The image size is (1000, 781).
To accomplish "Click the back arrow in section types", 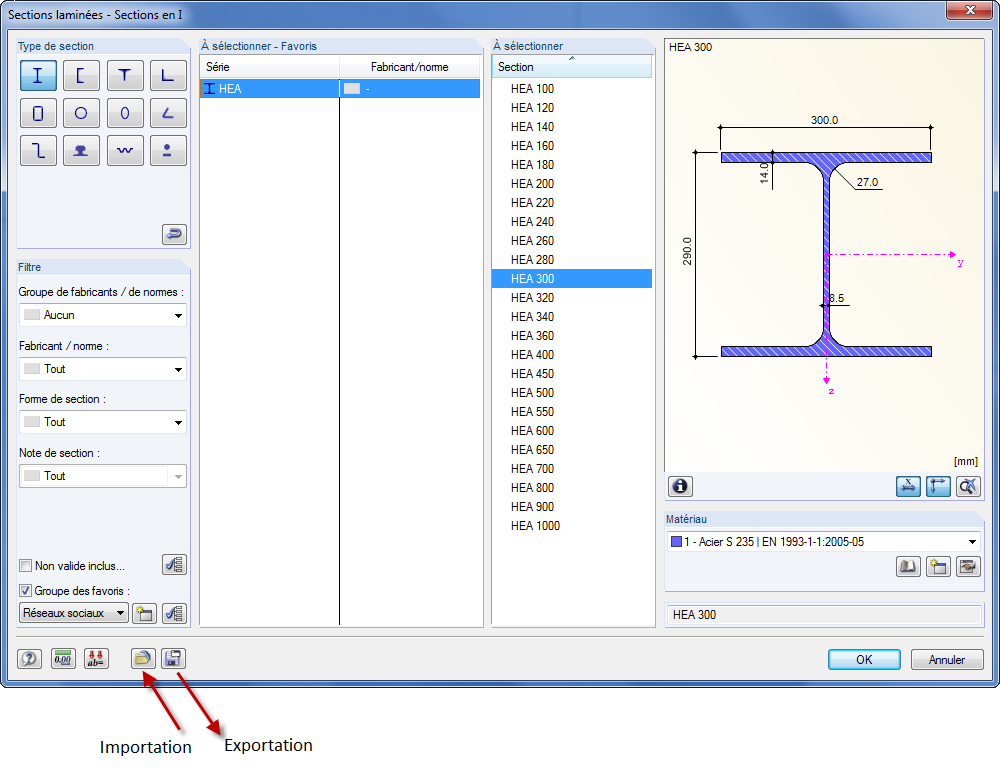I will [174, 234].
